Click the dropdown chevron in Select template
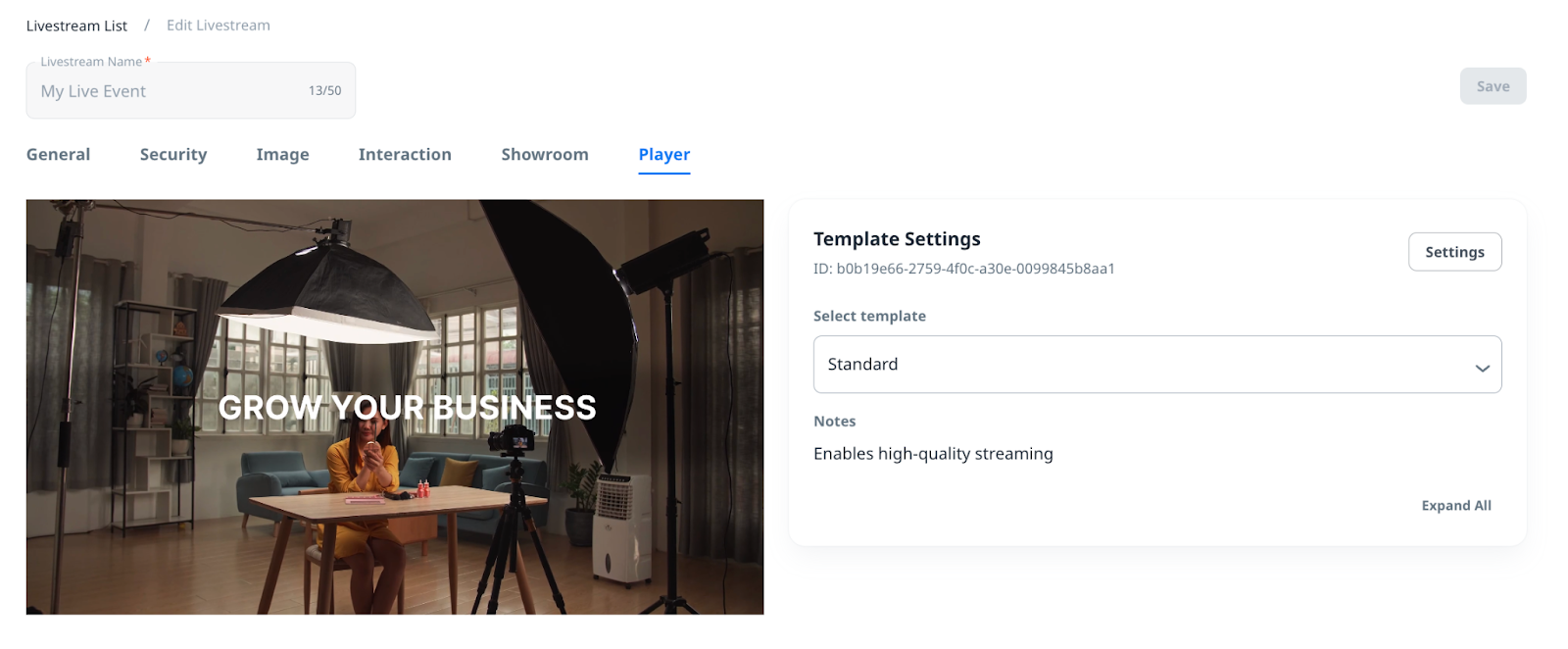 pyautogui.click(x=1481, y=368)
